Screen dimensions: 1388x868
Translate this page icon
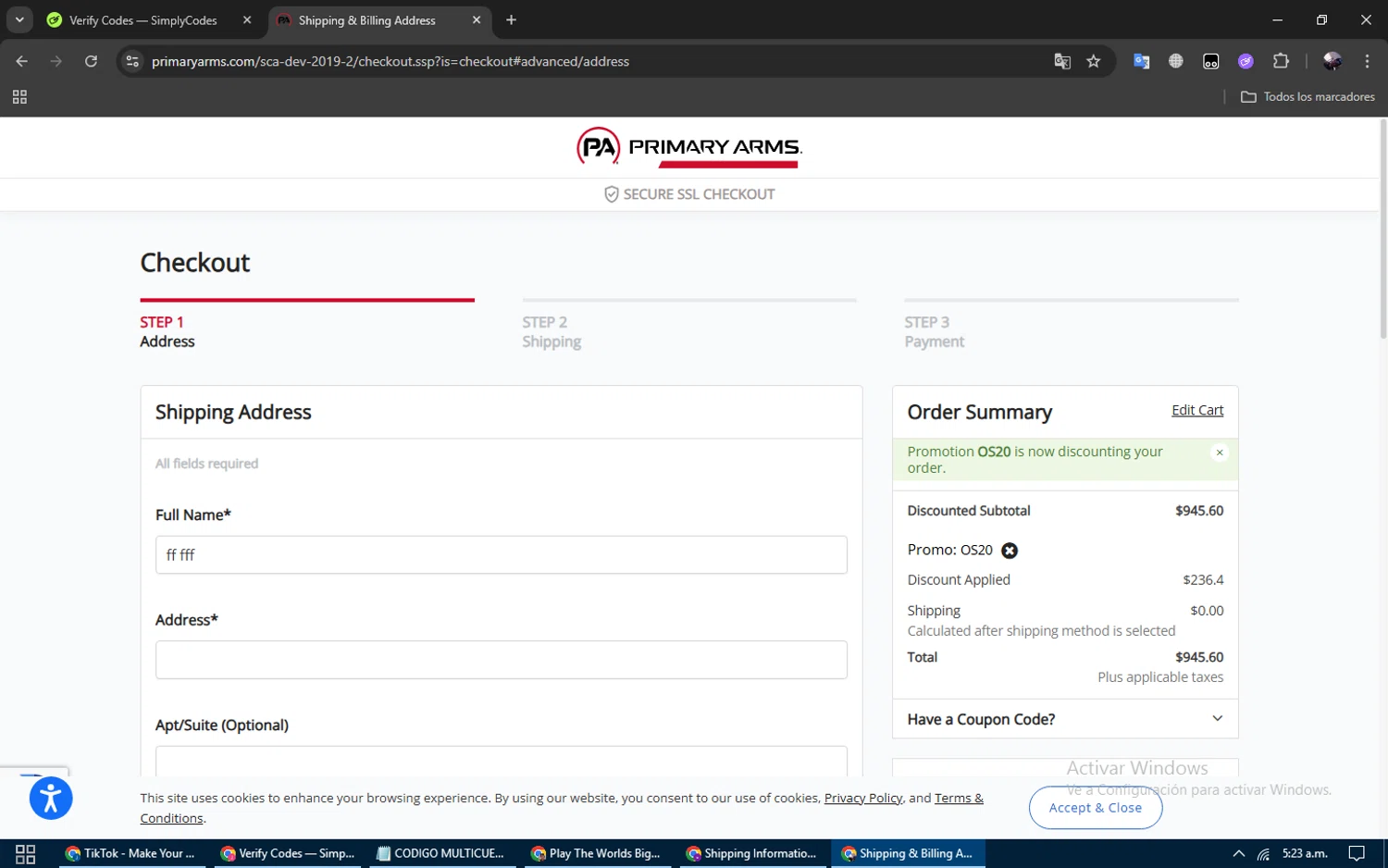[1062, 61]
